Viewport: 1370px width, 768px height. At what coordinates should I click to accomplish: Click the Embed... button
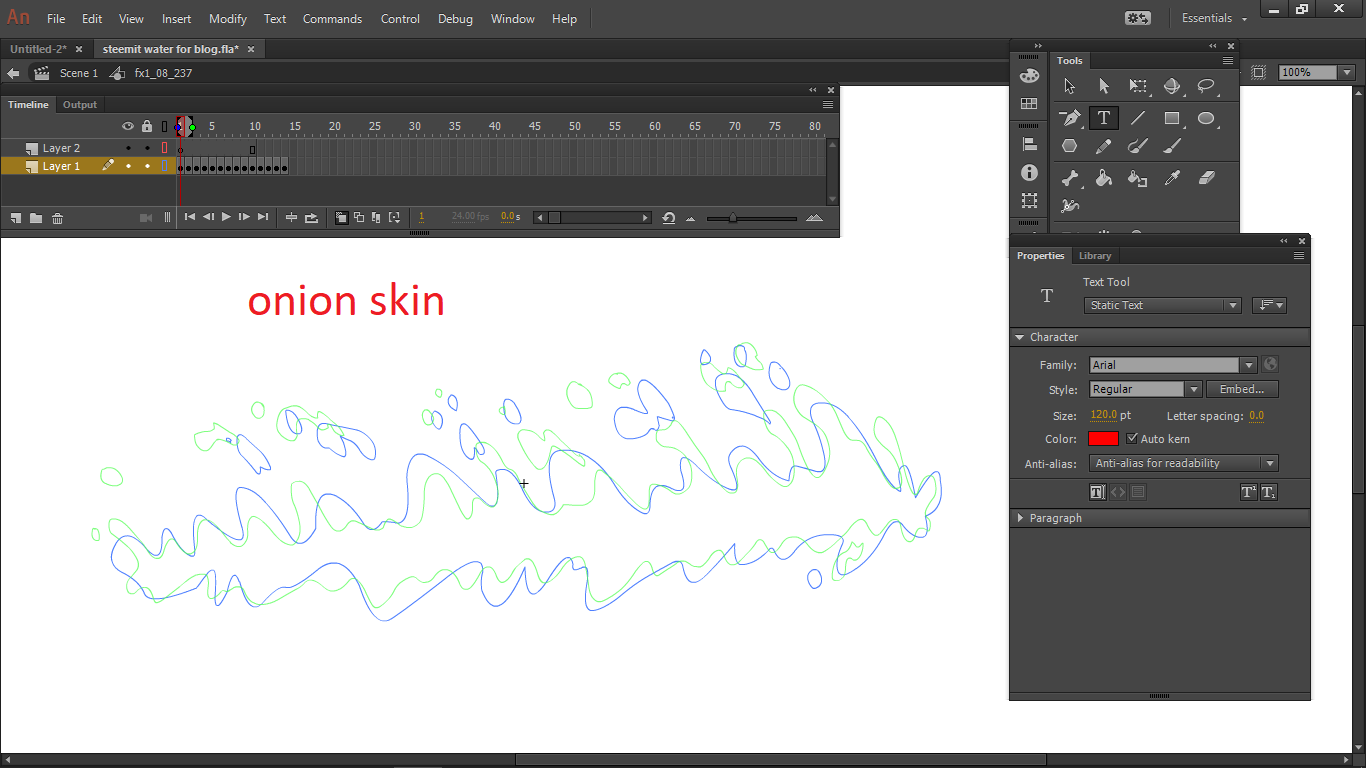[1242, 389]
